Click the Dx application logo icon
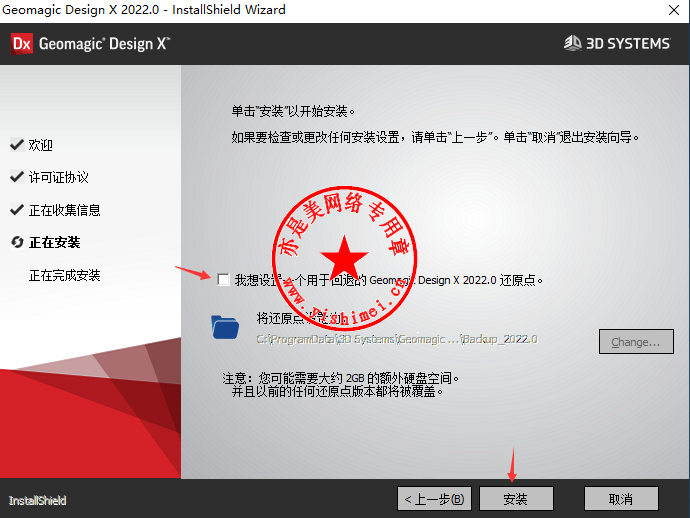 (x=22, y=43)
